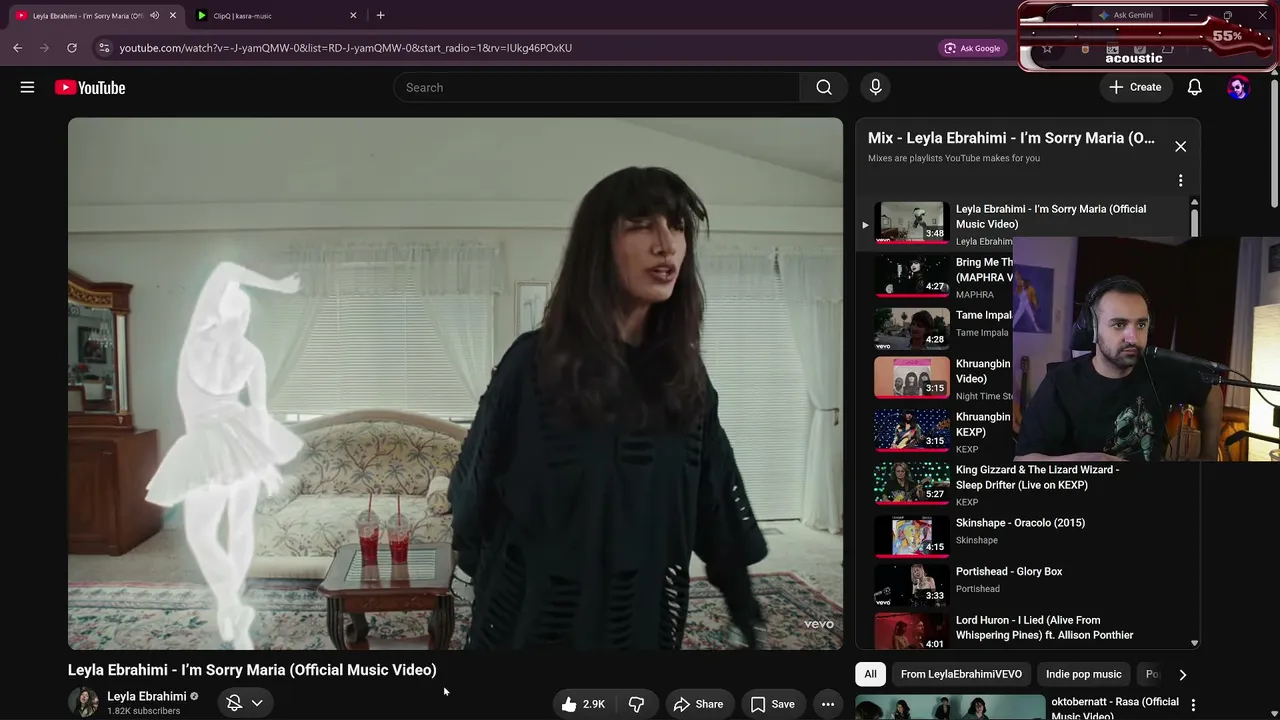Open the Mix playlist three-dot options
Viewport: 1280px width, 720px height.
point(1180,181)
